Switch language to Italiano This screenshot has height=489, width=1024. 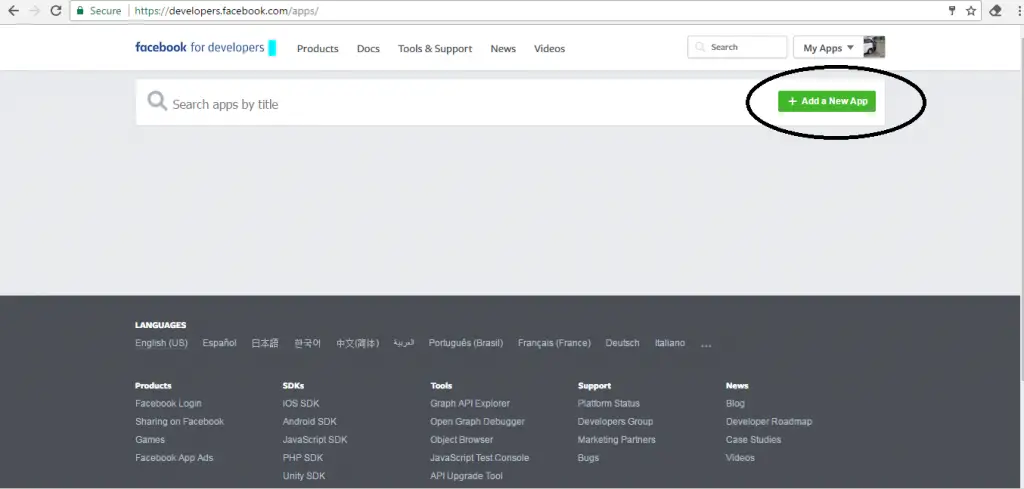coord(670,343)
